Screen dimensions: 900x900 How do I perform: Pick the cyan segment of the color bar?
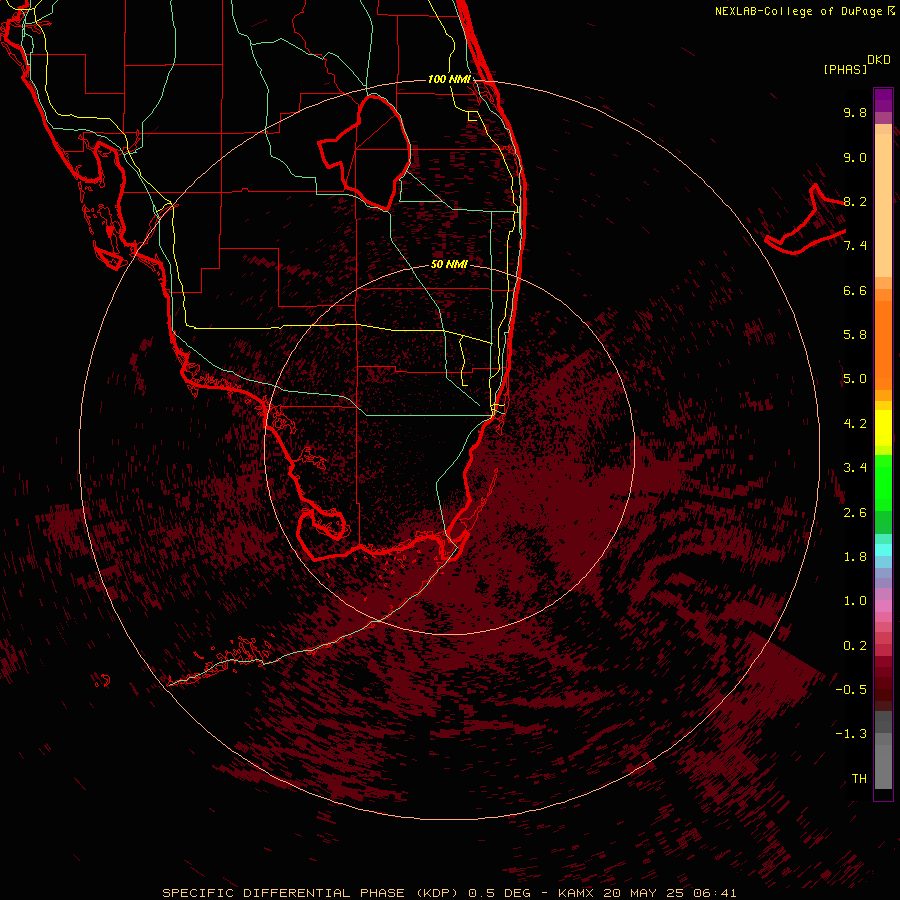pyautogui.click(x=883, y=550)
